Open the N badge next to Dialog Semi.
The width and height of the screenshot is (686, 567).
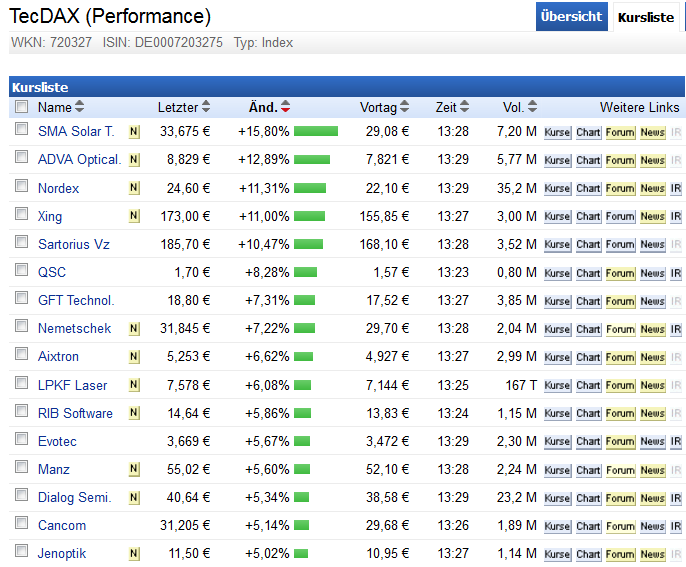point(134,497)
